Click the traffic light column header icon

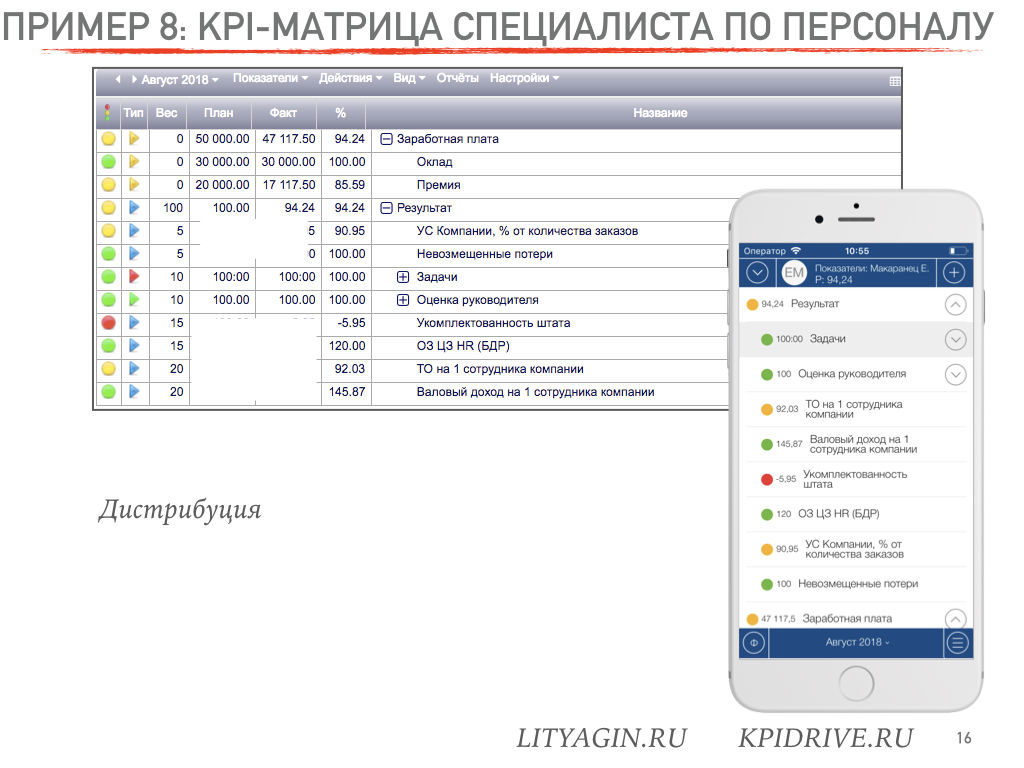point(107,113)
